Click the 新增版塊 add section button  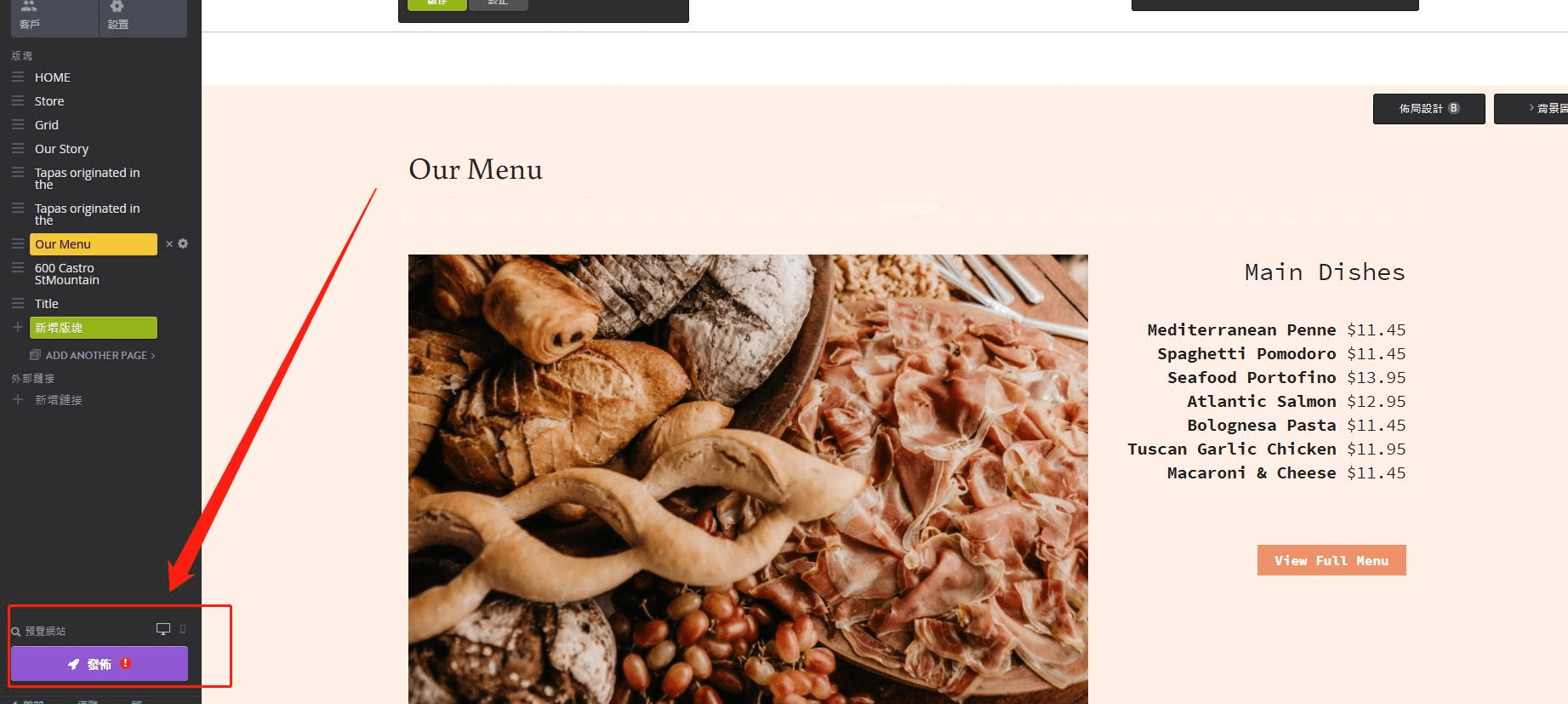[x=94, y=328]
